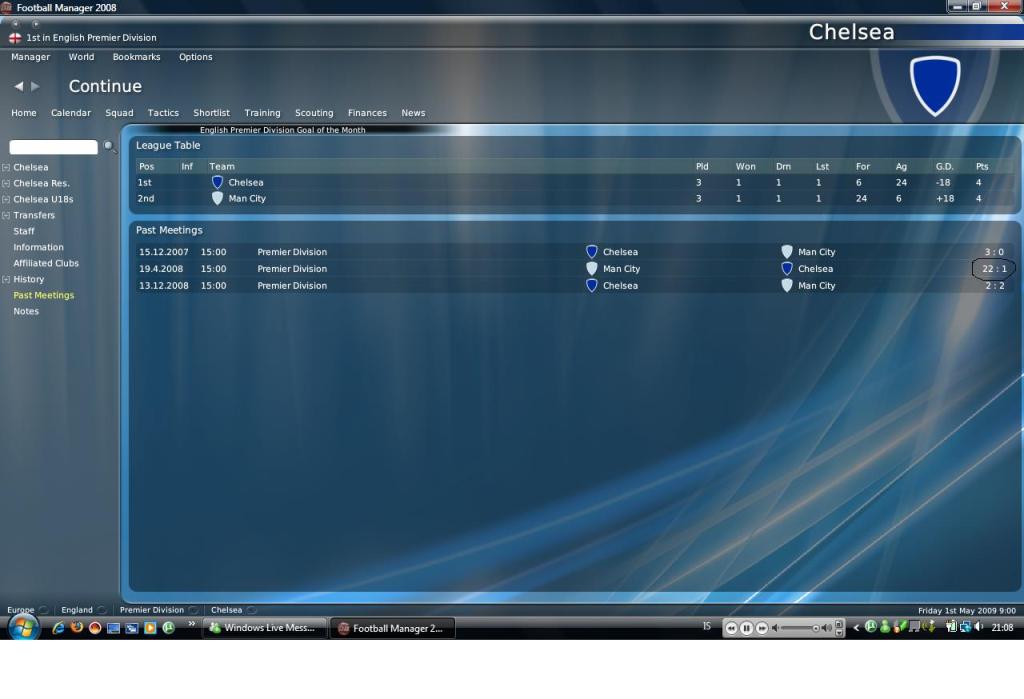Open Notes in the sidebar

(26, 311)
